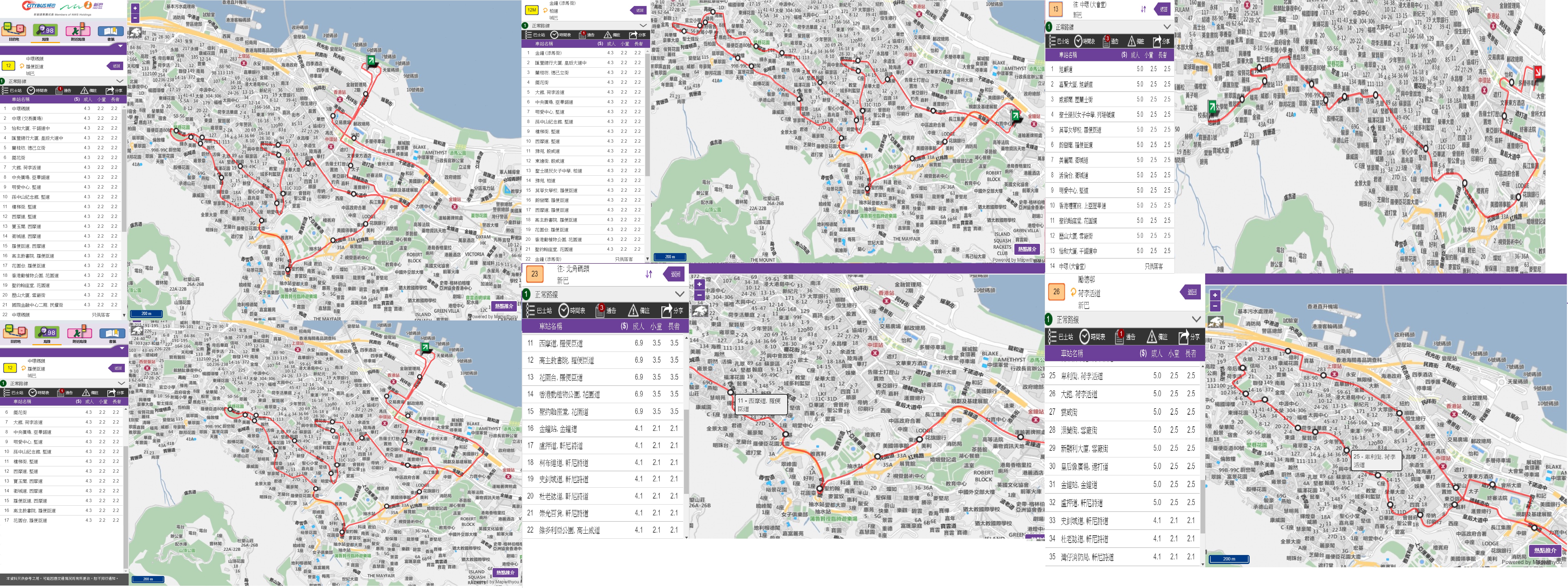Click 返回 back button in route 23 panel
Viewport: 1568px width, 588px height.
tap(674, 274)
